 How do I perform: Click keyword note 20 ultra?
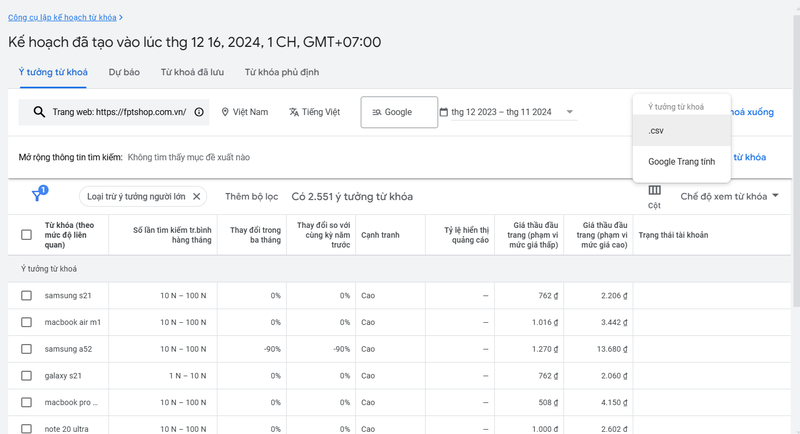click(x=66, y=429)
